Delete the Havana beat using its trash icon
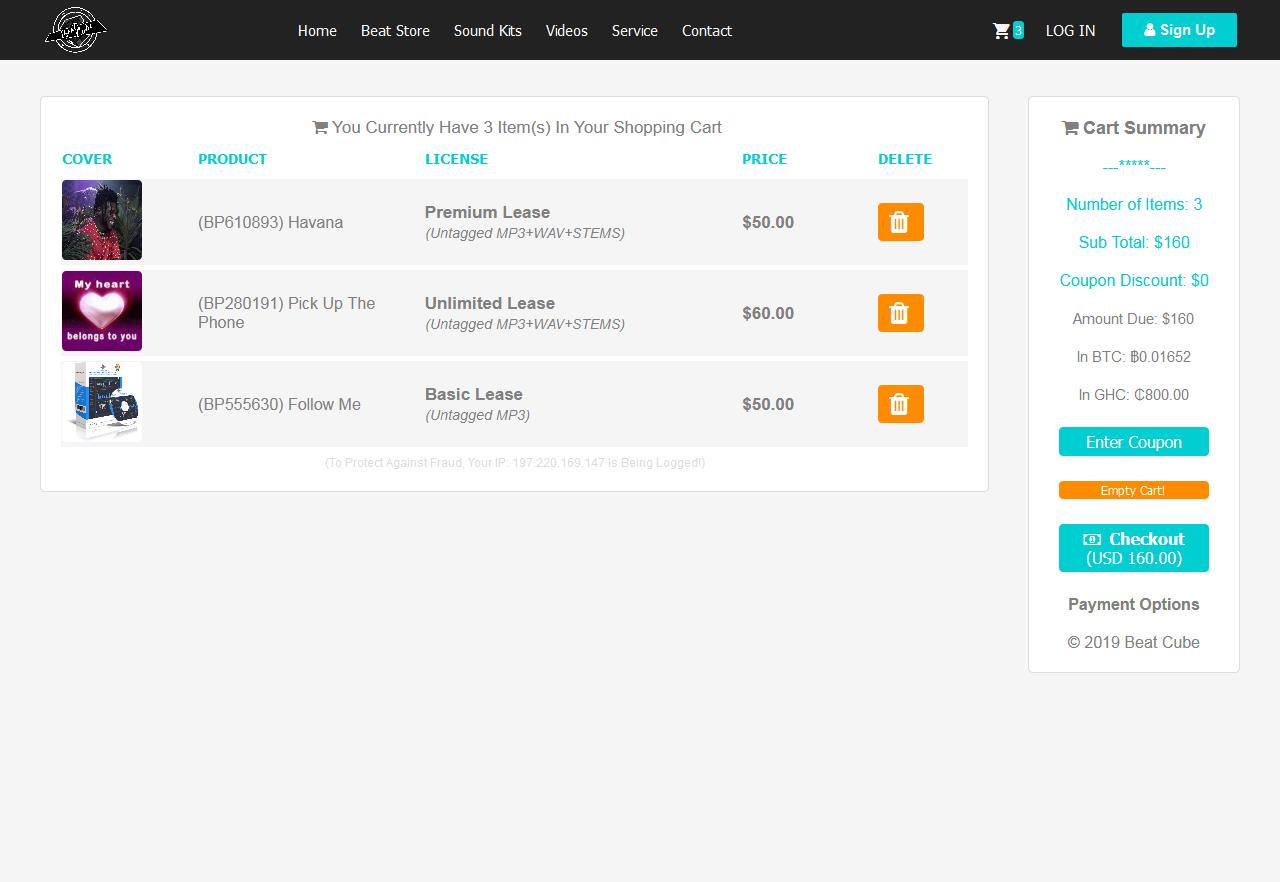Image resolution: width=1280 pixels, height=882 pixels. (899, 222)
